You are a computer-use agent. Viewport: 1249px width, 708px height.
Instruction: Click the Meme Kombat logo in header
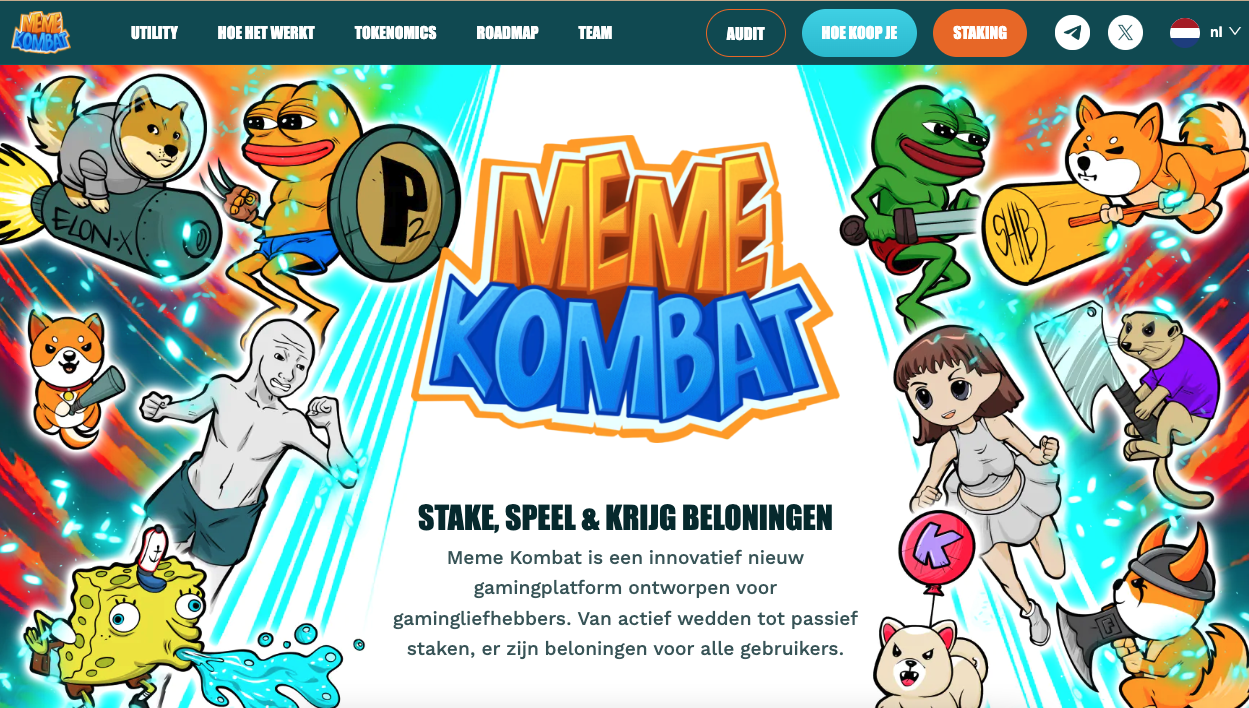point(41,32)
